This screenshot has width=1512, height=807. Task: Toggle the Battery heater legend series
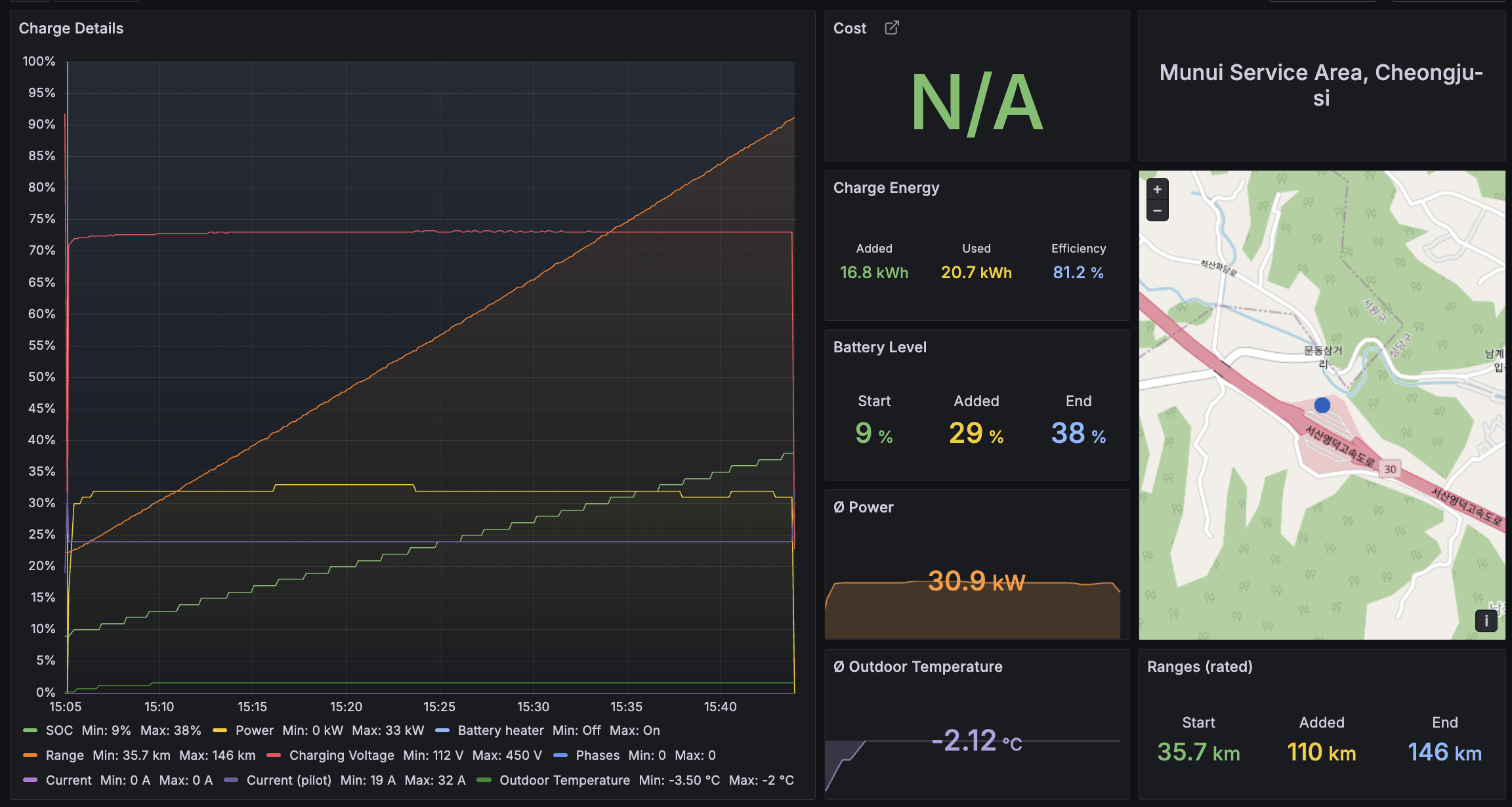(501, 730)
